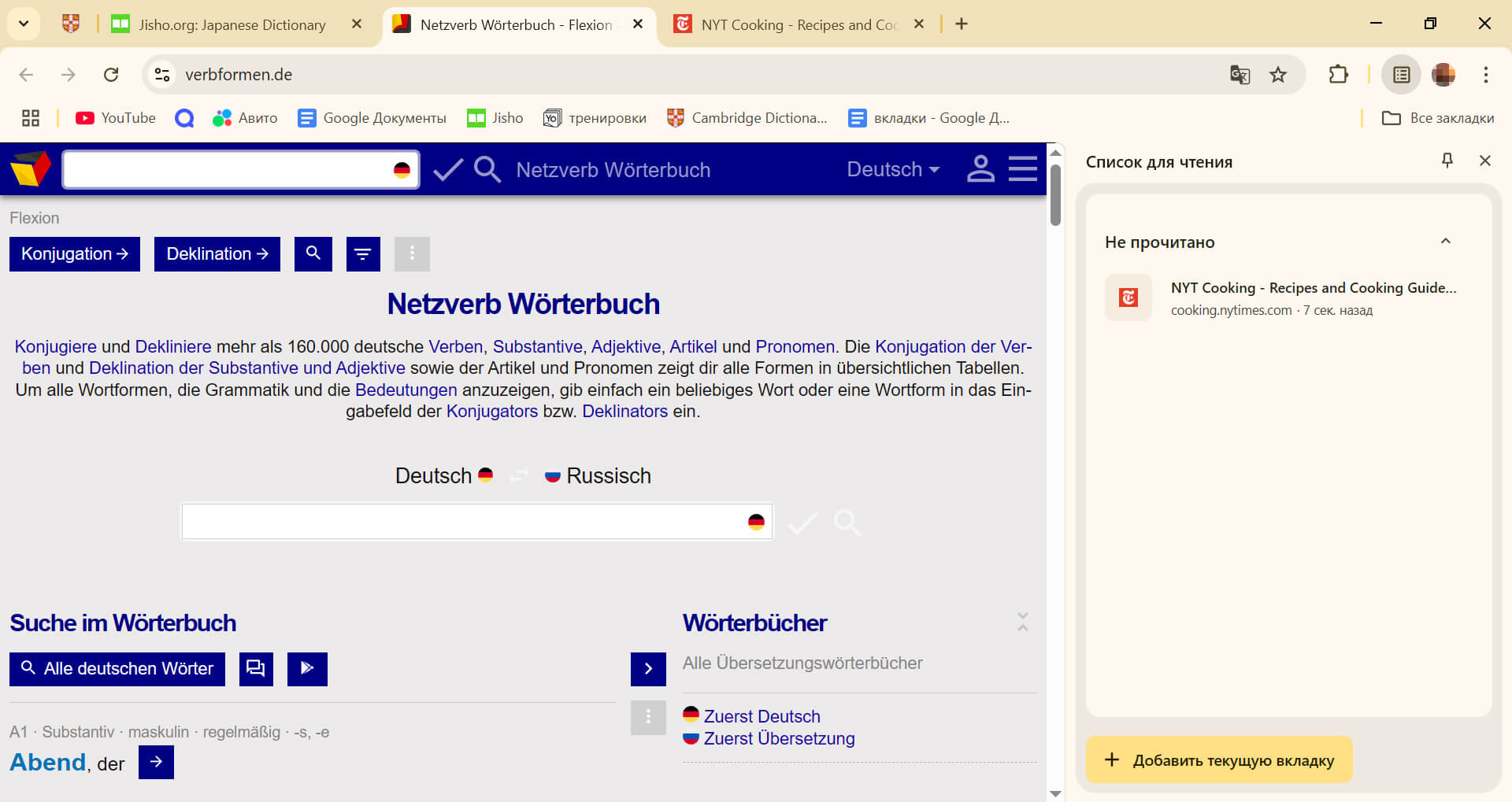Open the hamburger menu

[x=1023, y=169]
